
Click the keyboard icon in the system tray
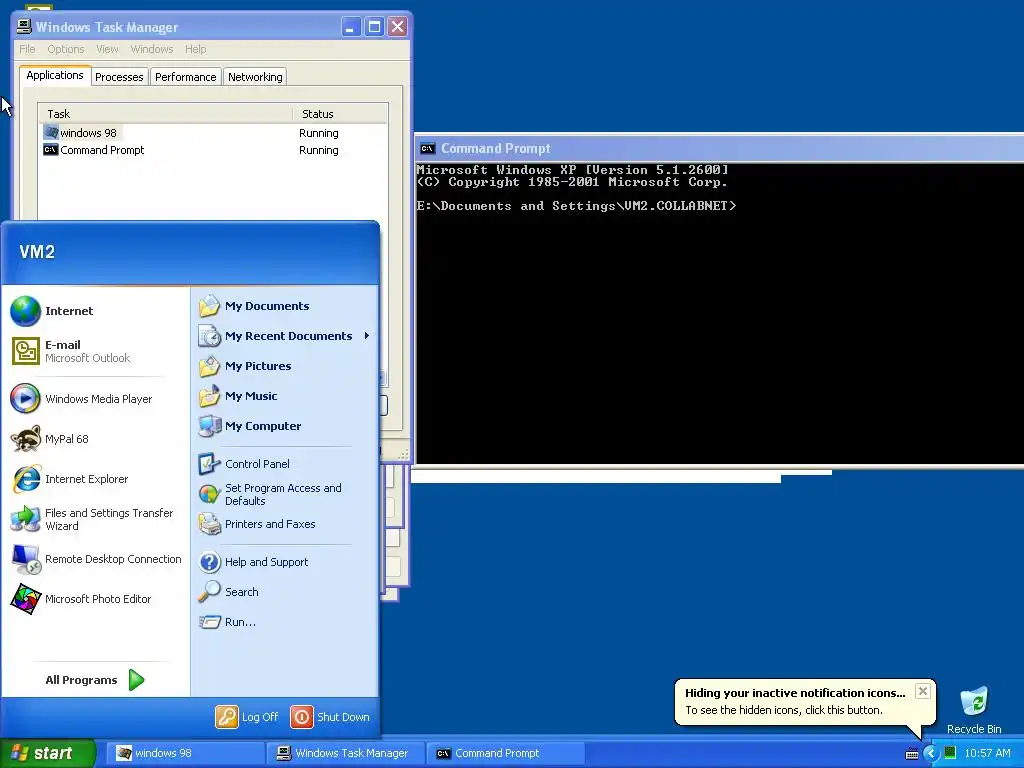point(912,754)
